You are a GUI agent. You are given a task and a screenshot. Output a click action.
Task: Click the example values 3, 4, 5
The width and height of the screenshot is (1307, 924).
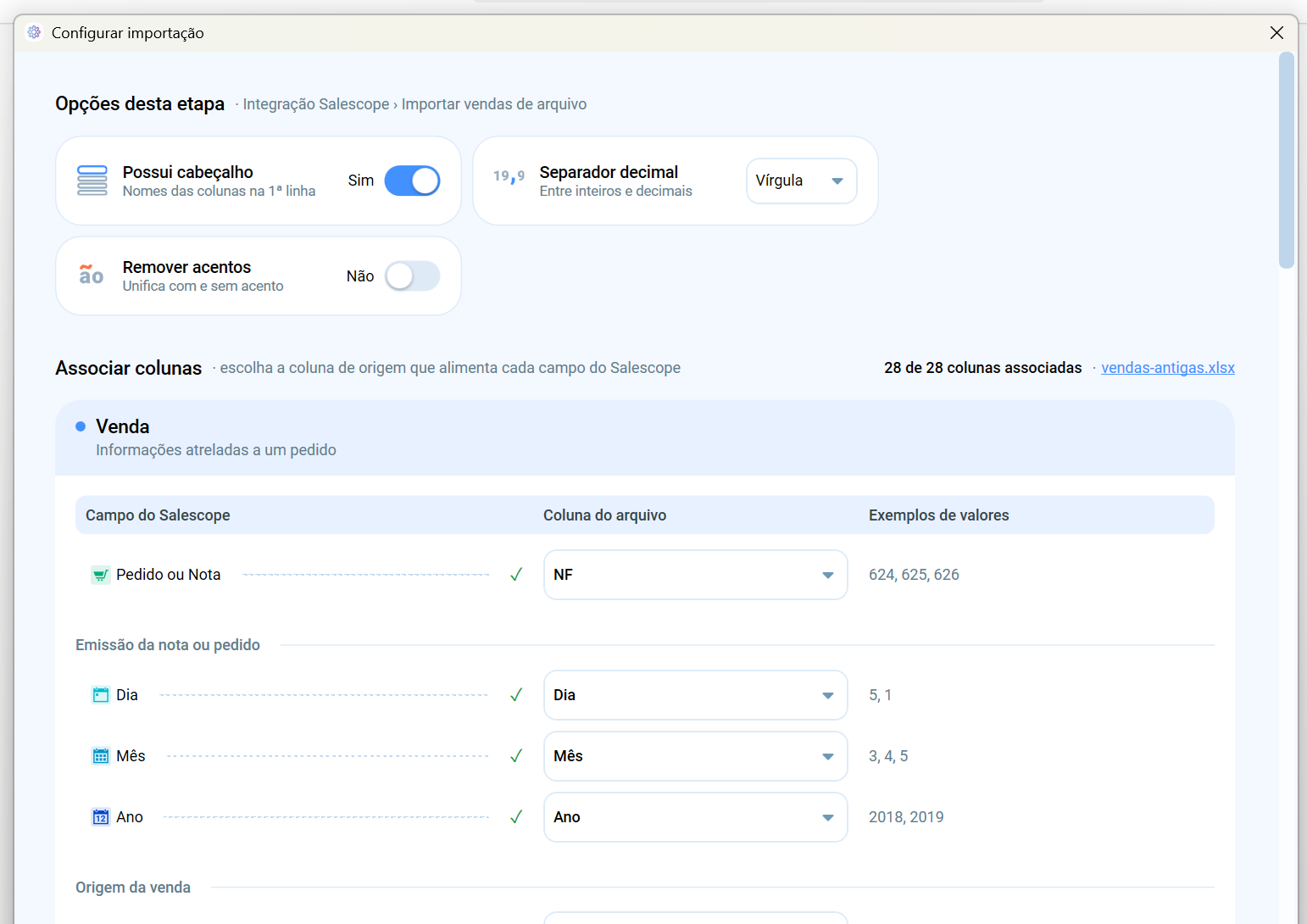click(888, 756)
